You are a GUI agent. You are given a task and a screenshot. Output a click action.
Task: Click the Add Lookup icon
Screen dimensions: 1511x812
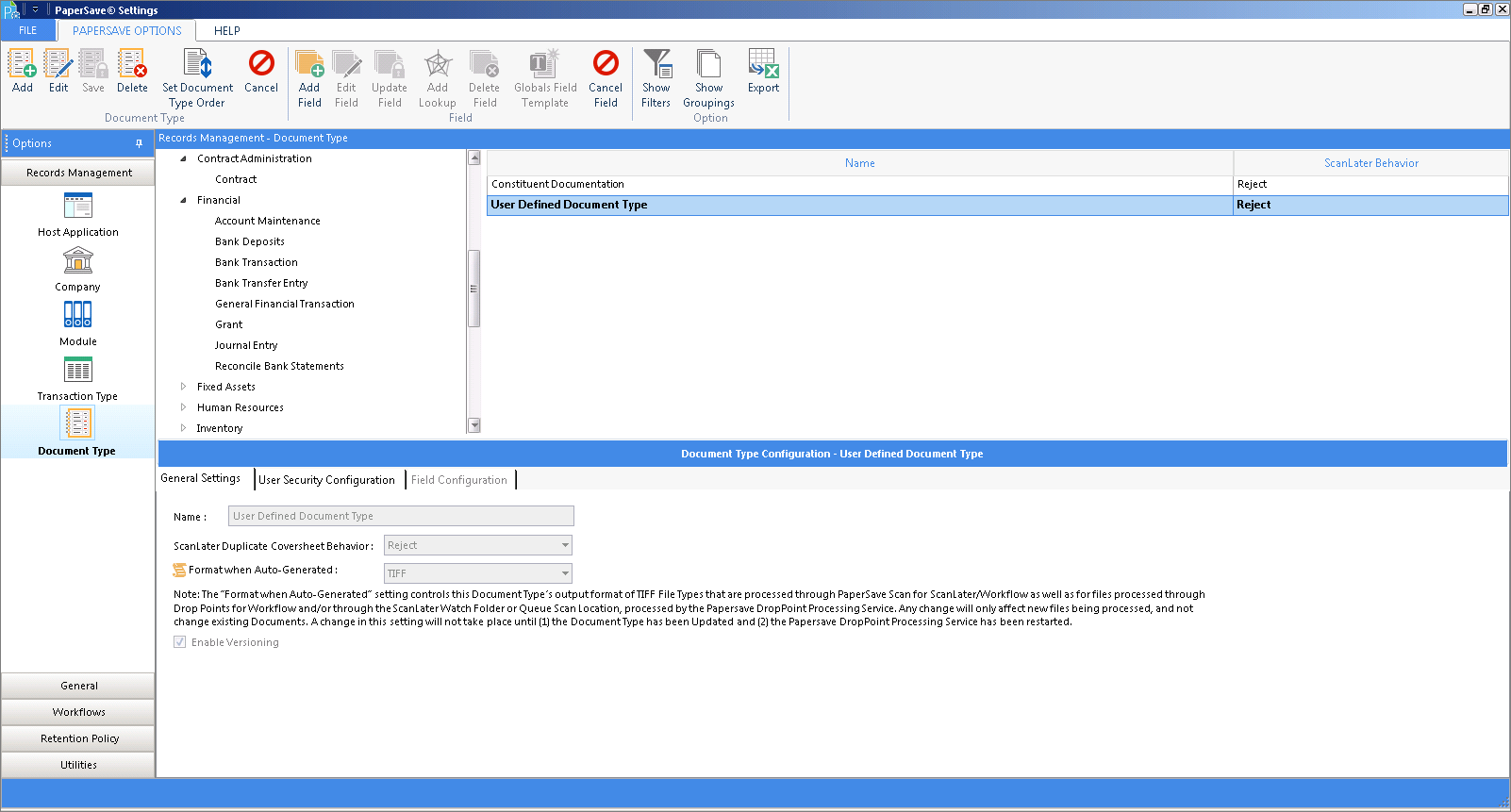tap(438, 64)
